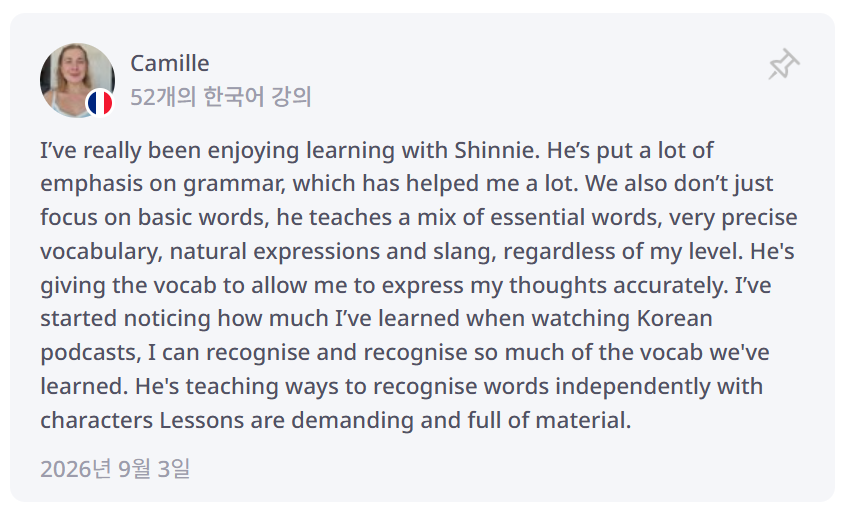Click the review date 2026년 9월 3일
Image resolution: width=845 pixels, height=510 pixels.
tap(115, 468)
